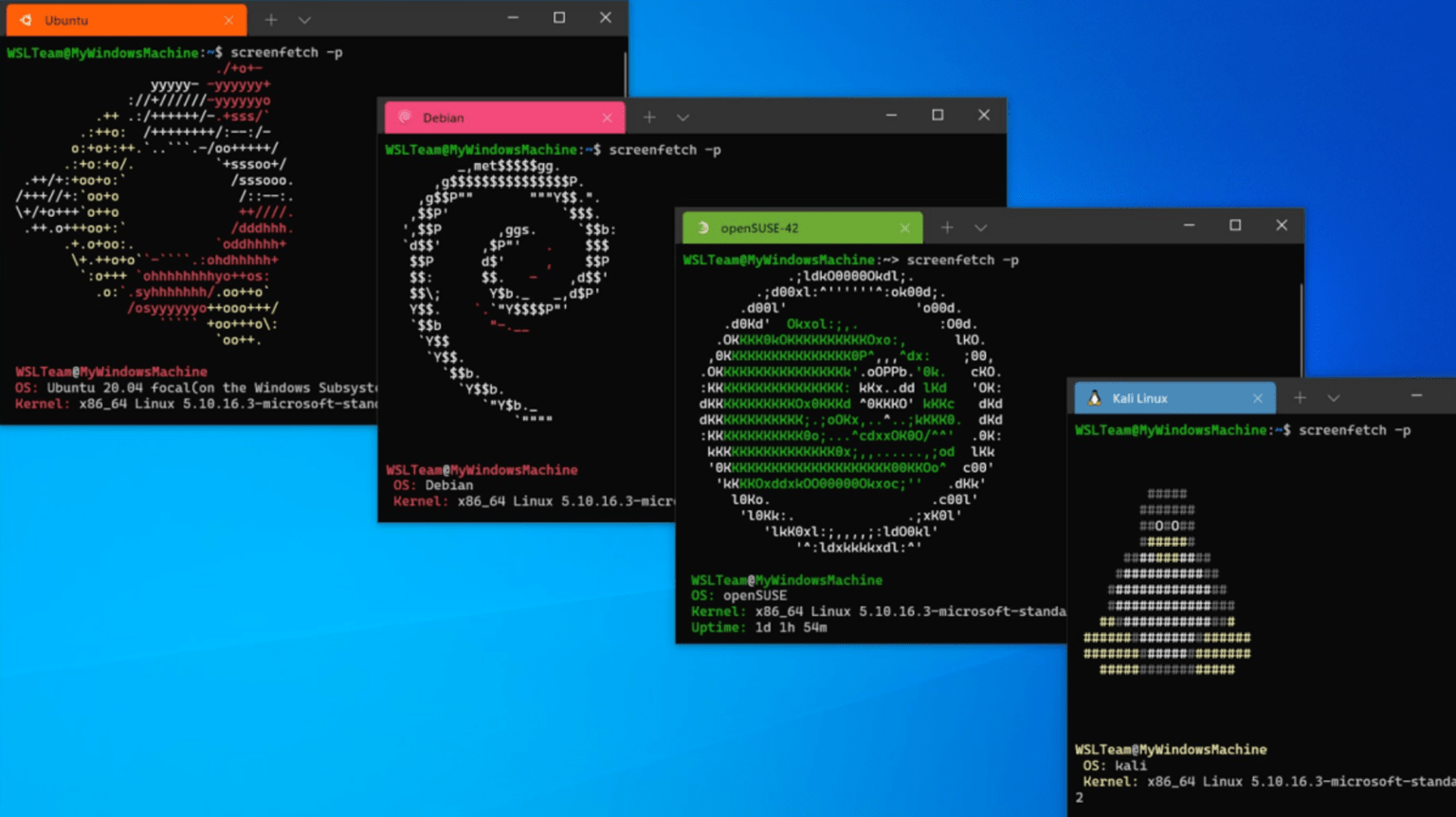
Task: Open new tab beside the openSUSE-42 tab
Action: (947, 227)
